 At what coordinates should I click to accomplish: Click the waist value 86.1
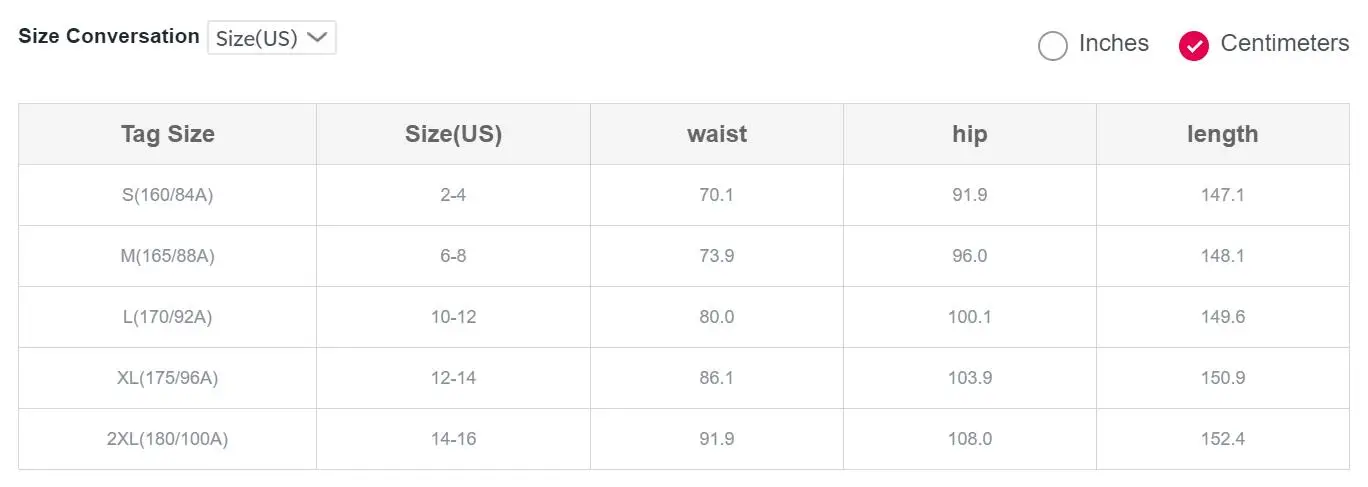tap(717, 378)
